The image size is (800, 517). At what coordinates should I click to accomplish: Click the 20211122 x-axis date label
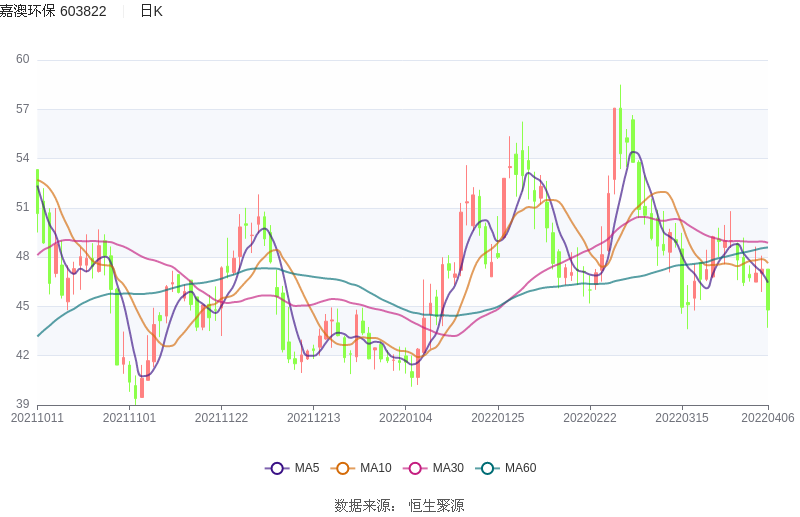click(221, 418)
